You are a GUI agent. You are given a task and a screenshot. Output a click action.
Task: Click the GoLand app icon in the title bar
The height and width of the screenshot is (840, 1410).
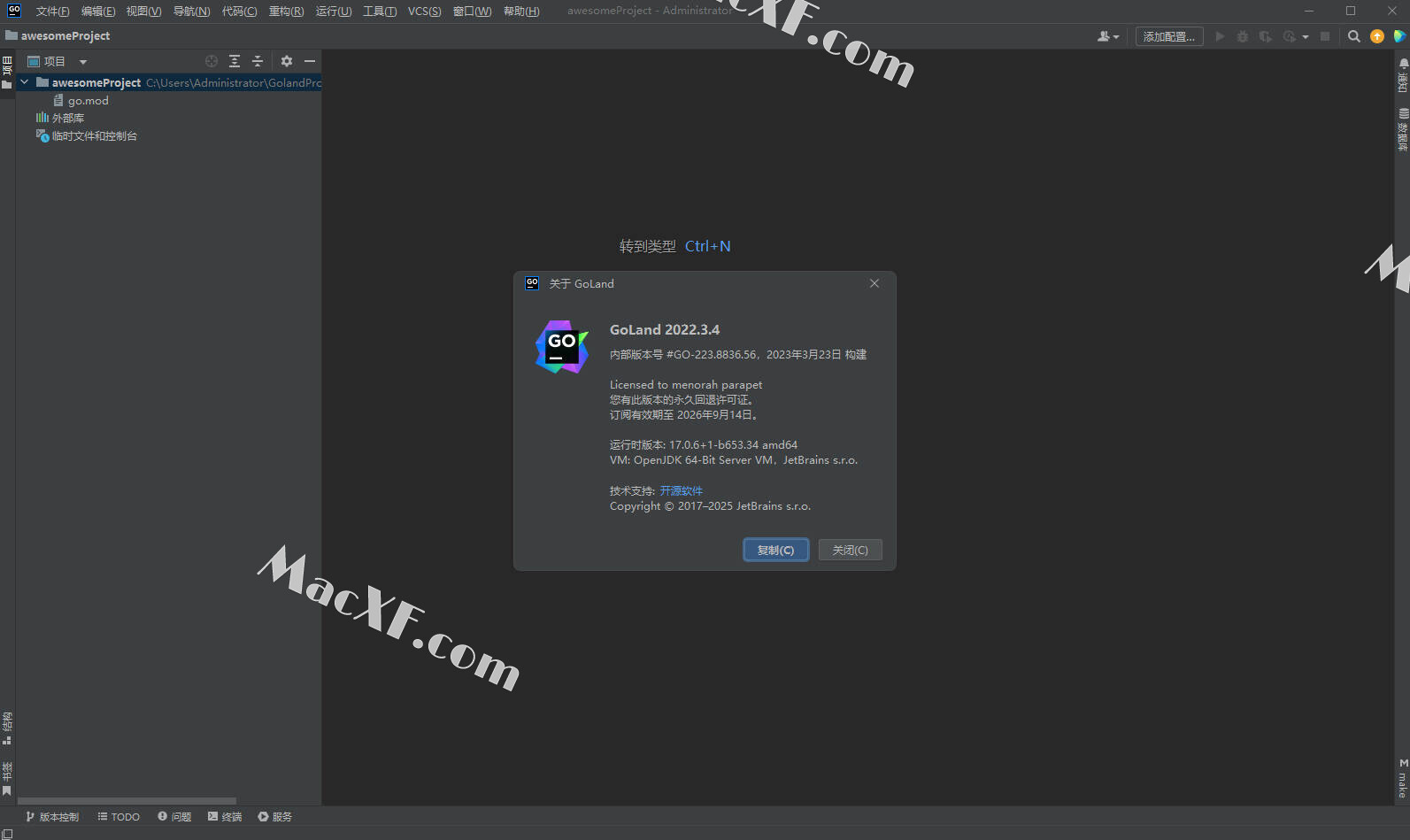click(14, 11)
